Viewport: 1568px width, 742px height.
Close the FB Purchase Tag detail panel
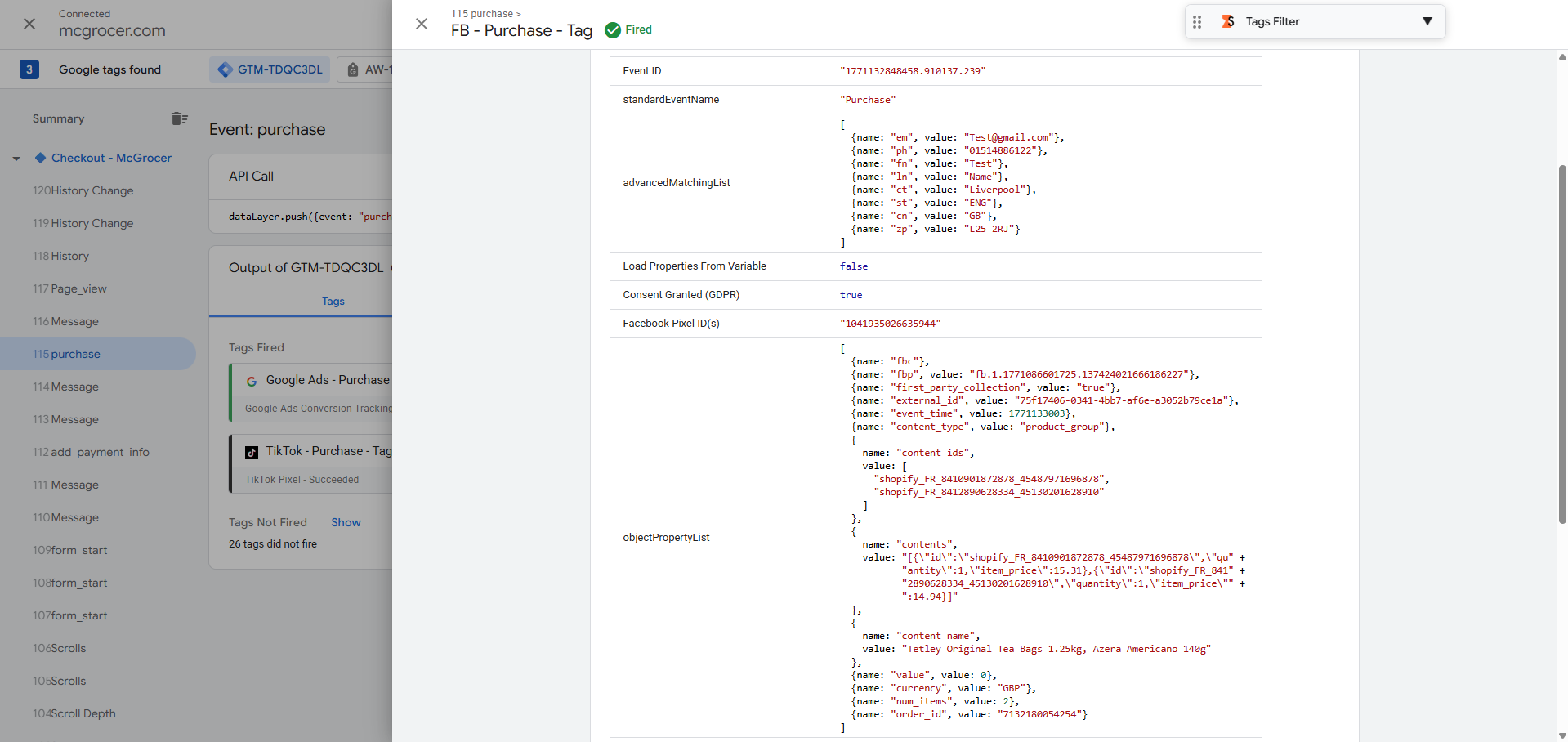422,24
